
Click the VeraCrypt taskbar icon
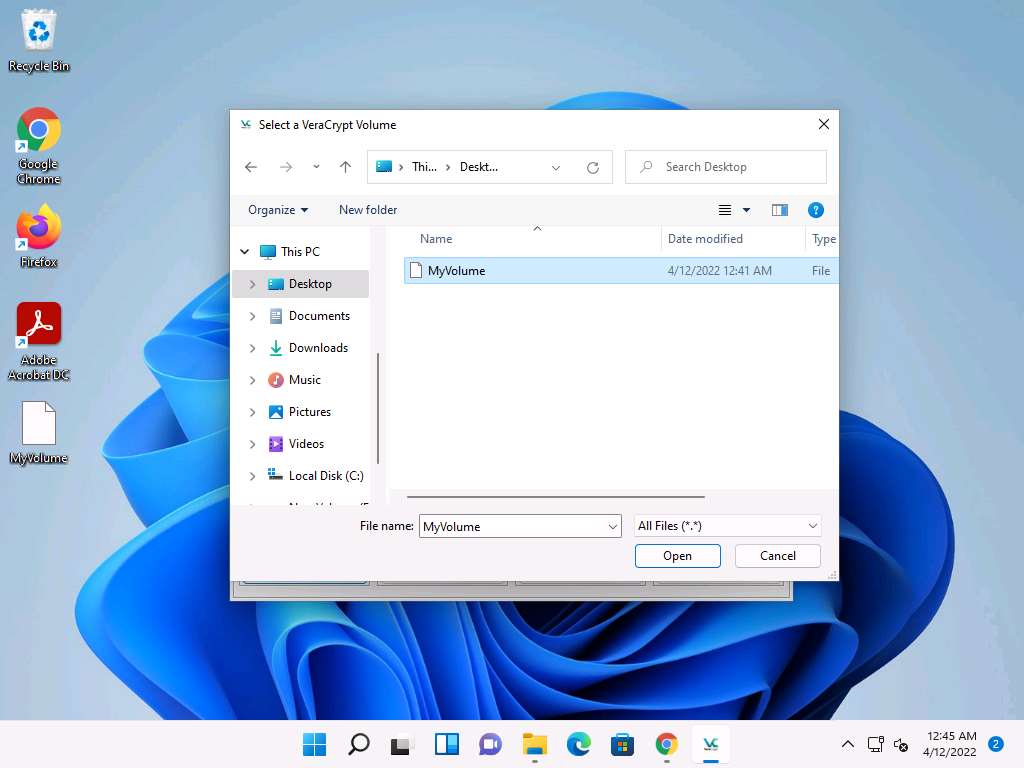tap(711, 744)
